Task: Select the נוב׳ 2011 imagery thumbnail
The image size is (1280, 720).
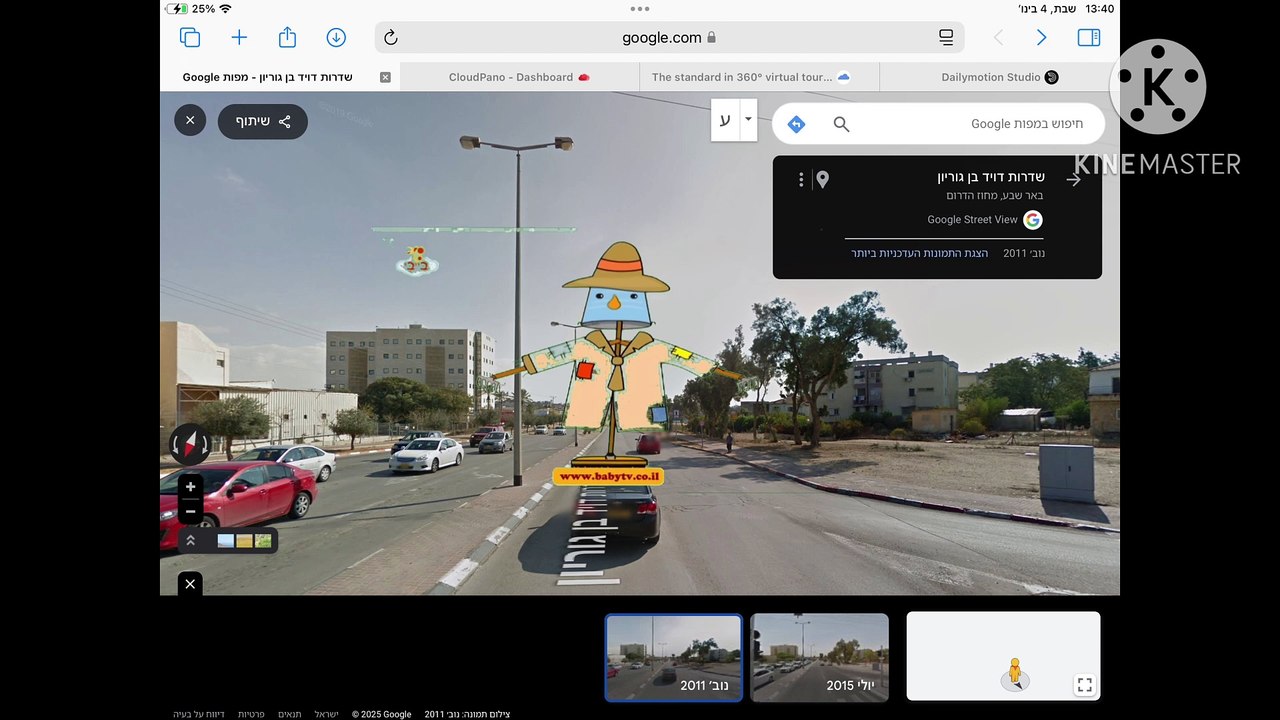Action: click(x=674, y=657)
